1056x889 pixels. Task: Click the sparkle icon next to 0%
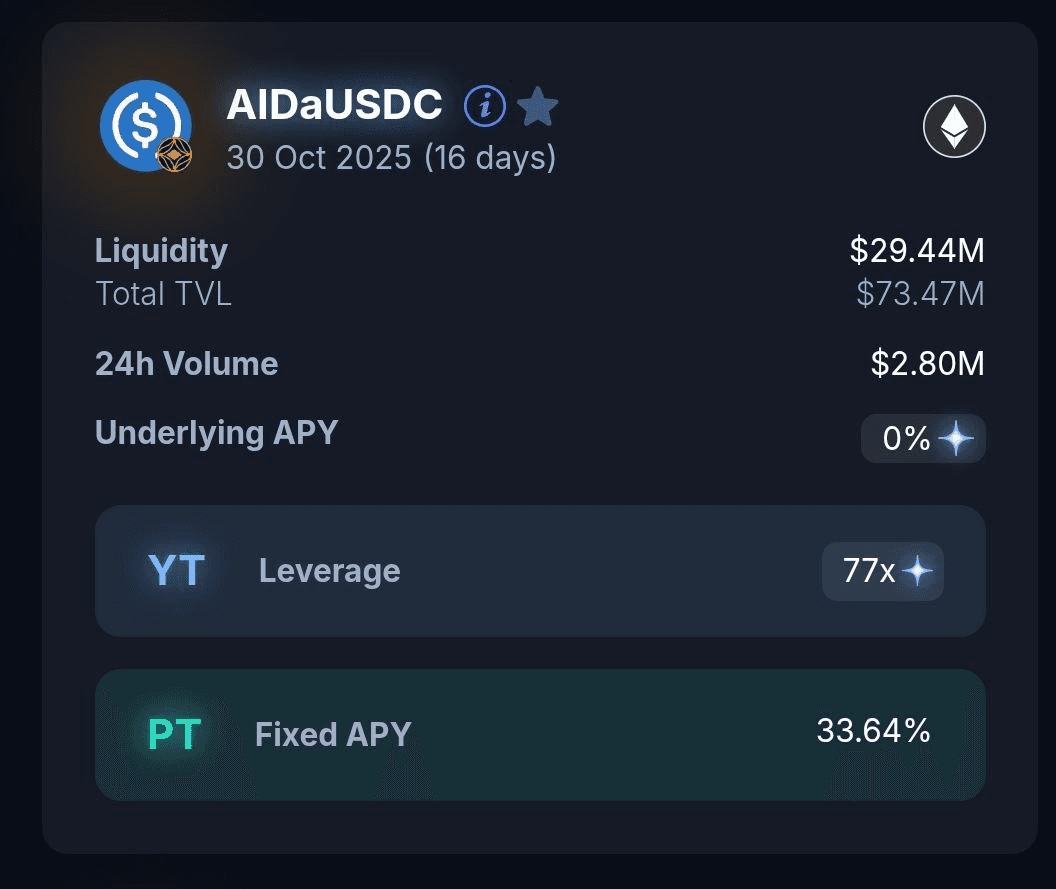tap(956, 438)
